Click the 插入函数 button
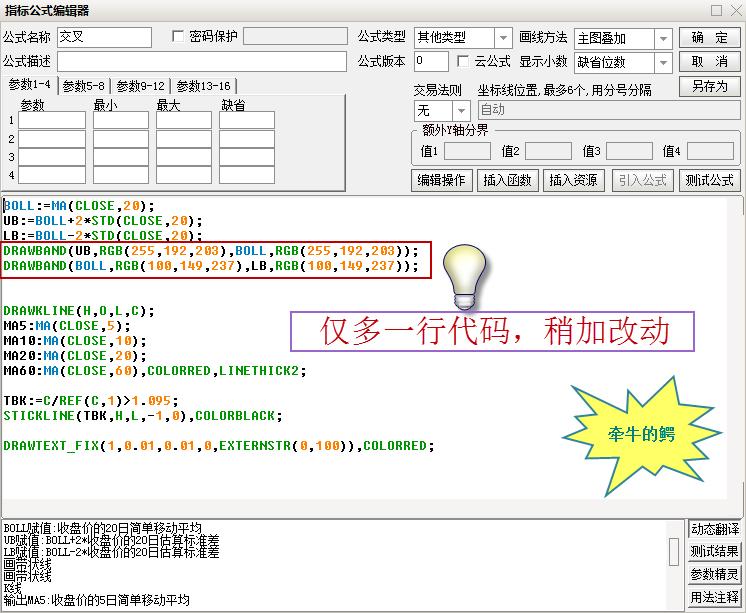Image resolution: width=746 pixels, height=613 pixels. click(507, 180)
